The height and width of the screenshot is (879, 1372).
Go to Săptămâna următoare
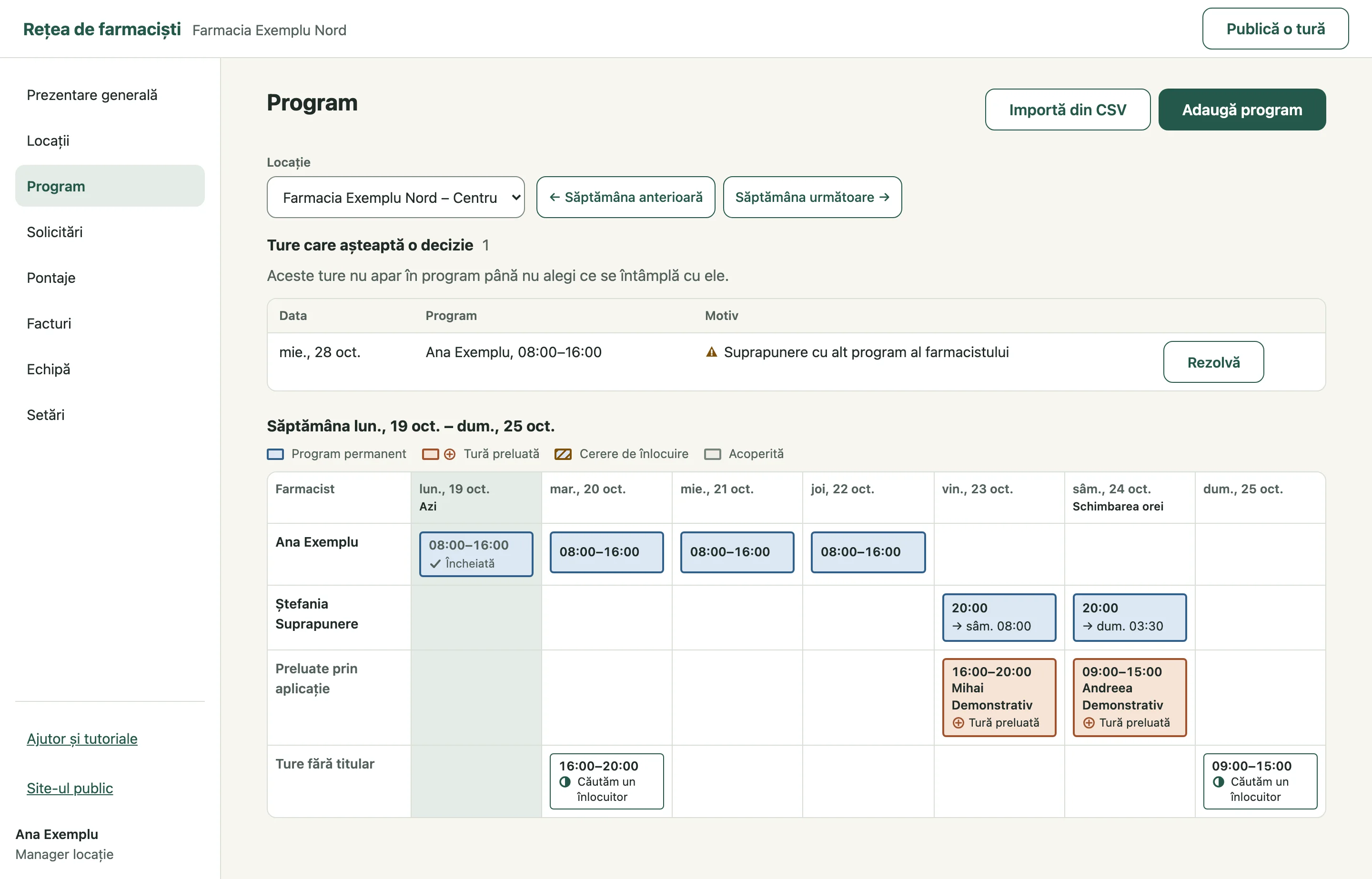812,197
